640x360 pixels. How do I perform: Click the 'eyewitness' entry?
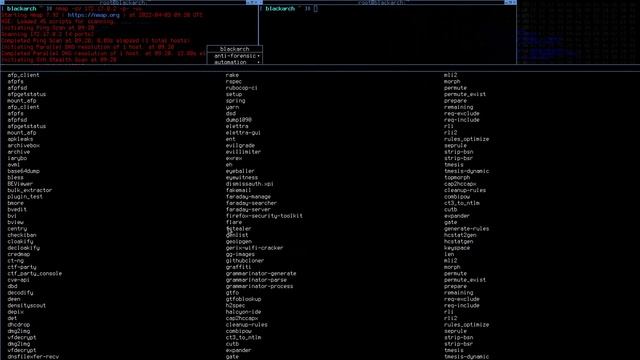[x=242, y=178]
